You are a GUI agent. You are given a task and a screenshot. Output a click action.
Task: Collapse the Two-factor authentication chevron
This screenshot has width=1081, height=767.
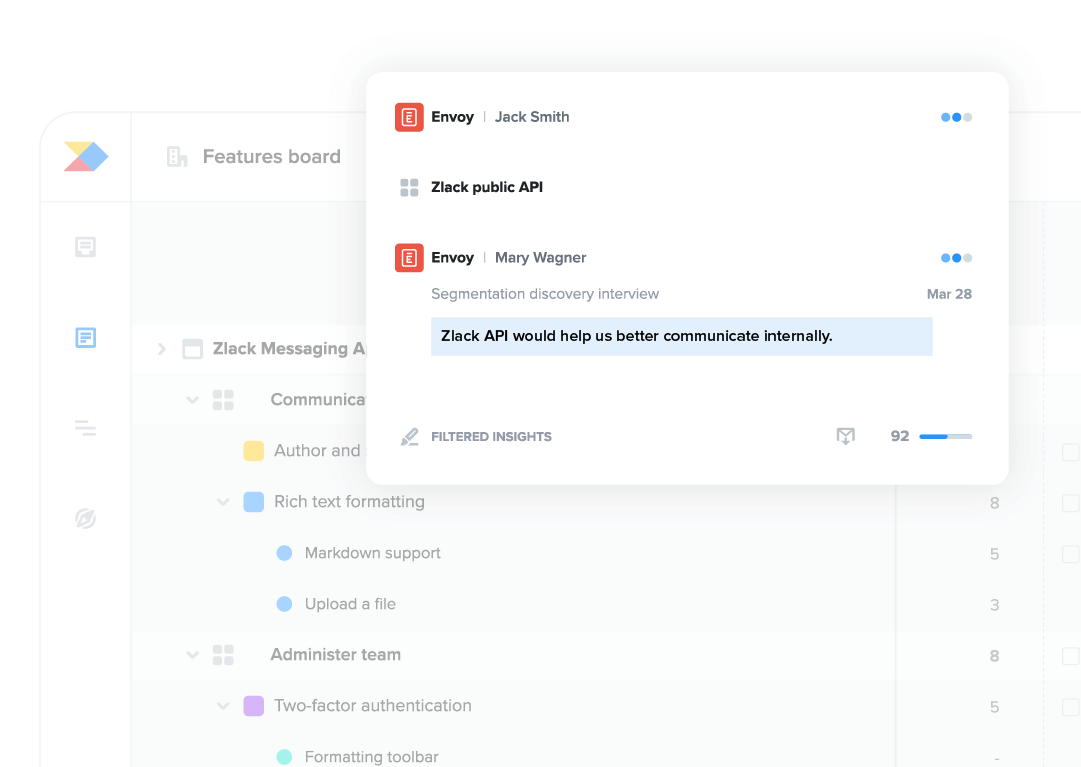coord(223,706)
